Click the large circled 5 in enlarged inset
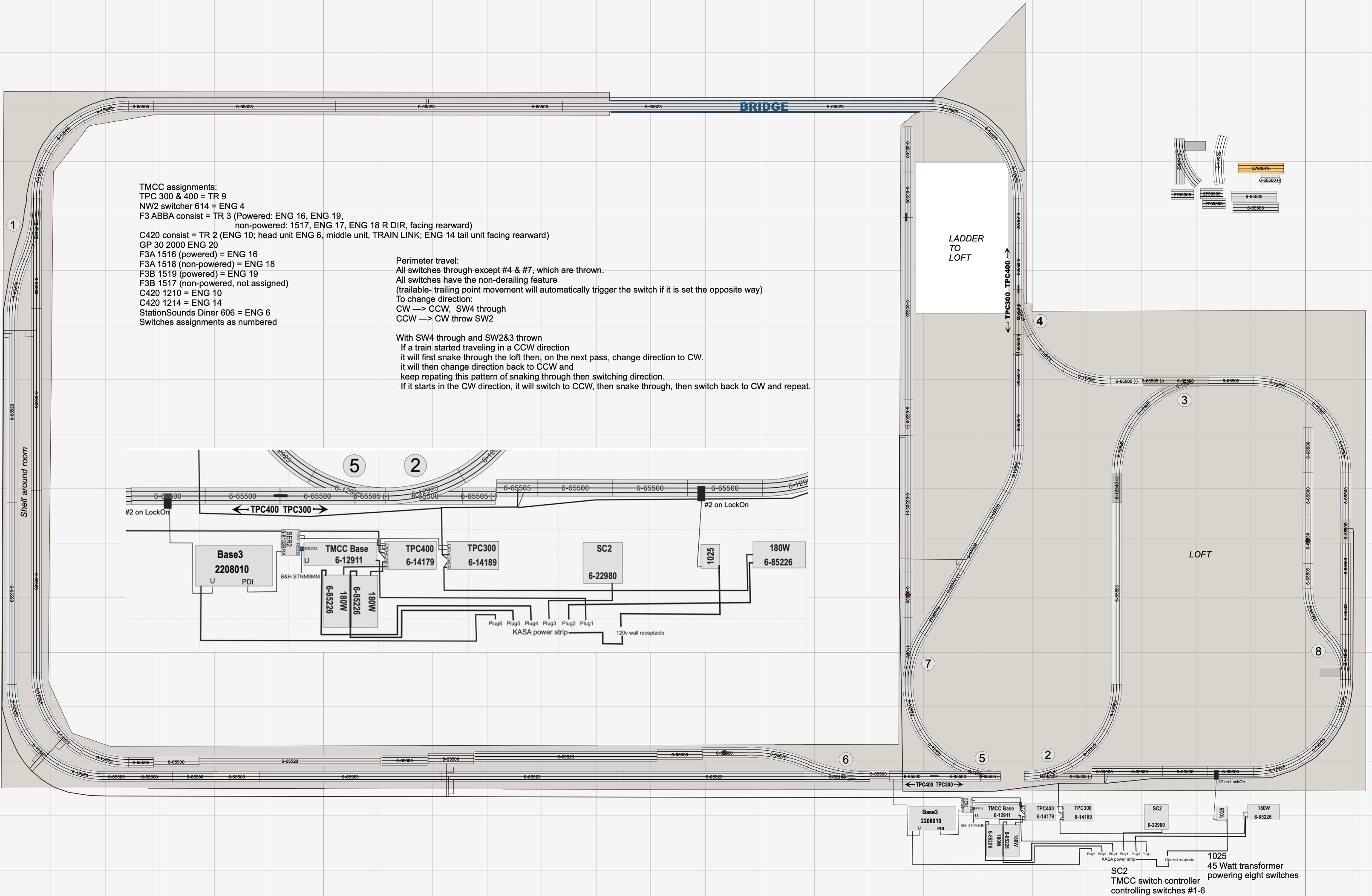The width and height of the screenshot is (1372, 896). coord(355,465)
